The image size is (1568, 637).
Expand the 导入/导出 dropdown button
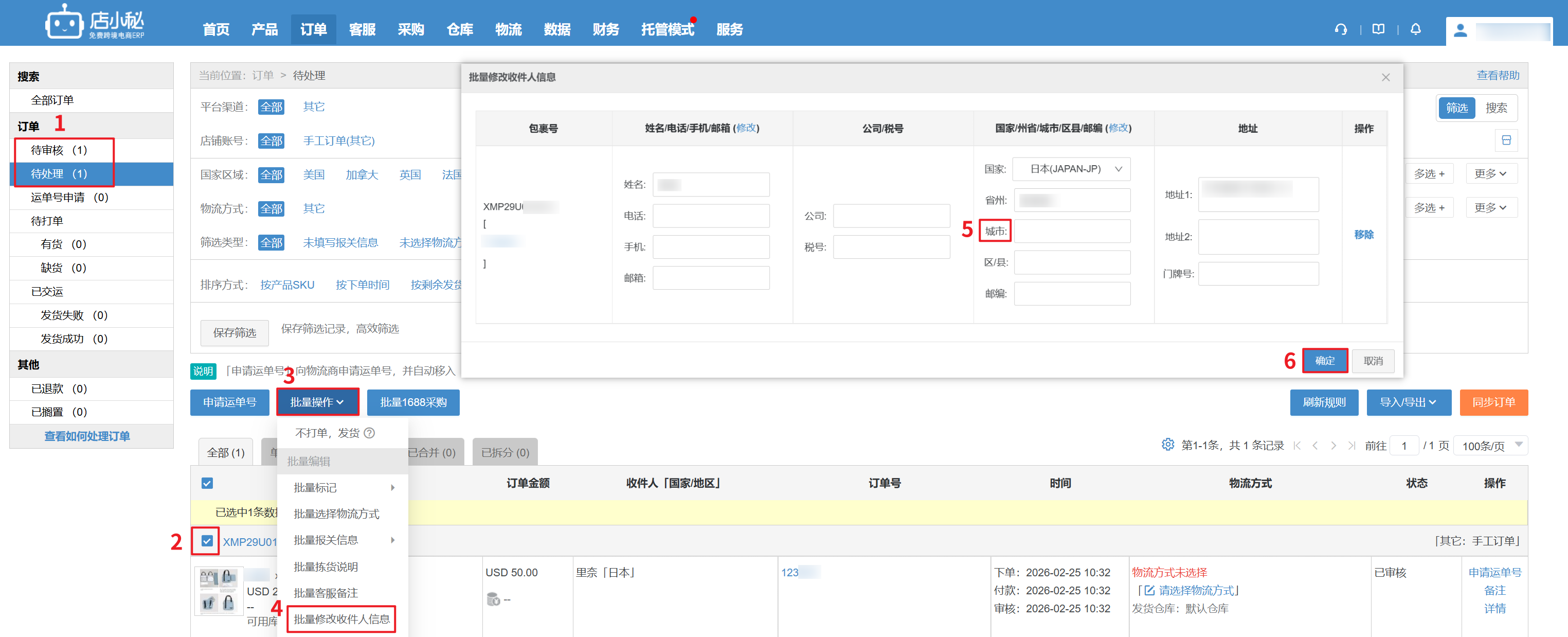pyautogui.click(x=1408, y=402)
